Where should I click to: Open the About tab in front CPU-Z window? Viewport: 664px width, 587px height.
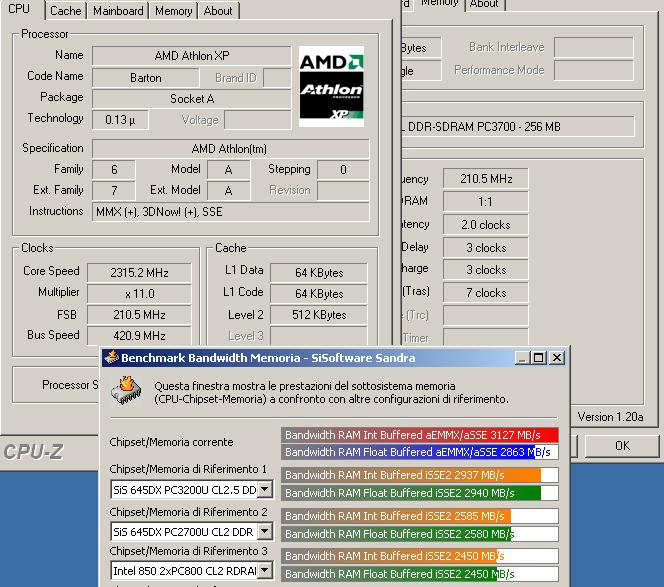pos(218,11)
